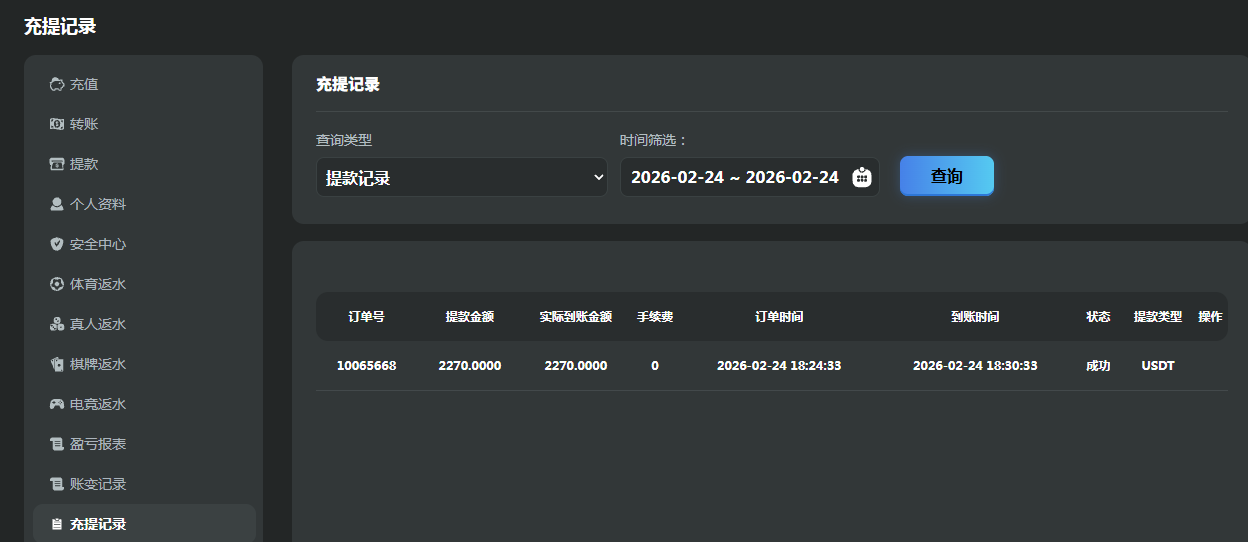Click the date range 2026-02-24 input field
Screen dimensions: 1248x542
(x=734, y=177)
